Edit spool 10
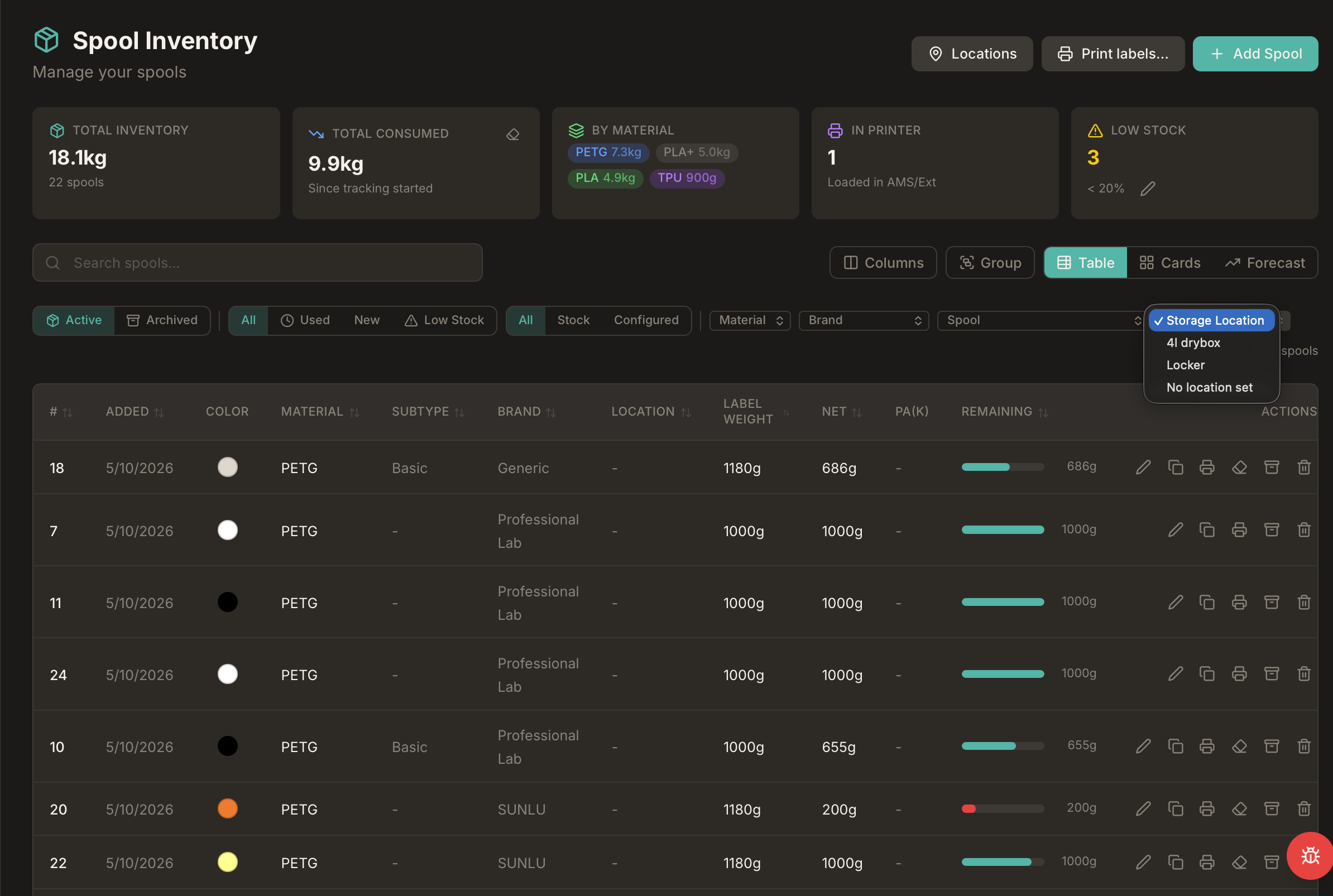 pyautogui.click(x=1143, y=746)
